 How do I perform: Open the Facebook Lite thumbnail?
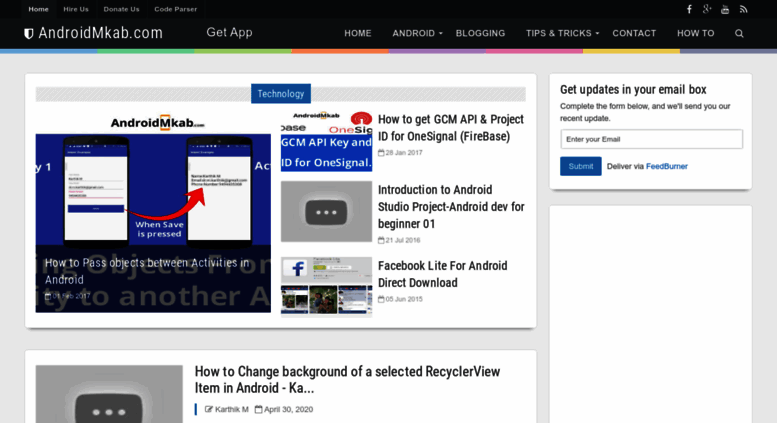pos(326,286)
